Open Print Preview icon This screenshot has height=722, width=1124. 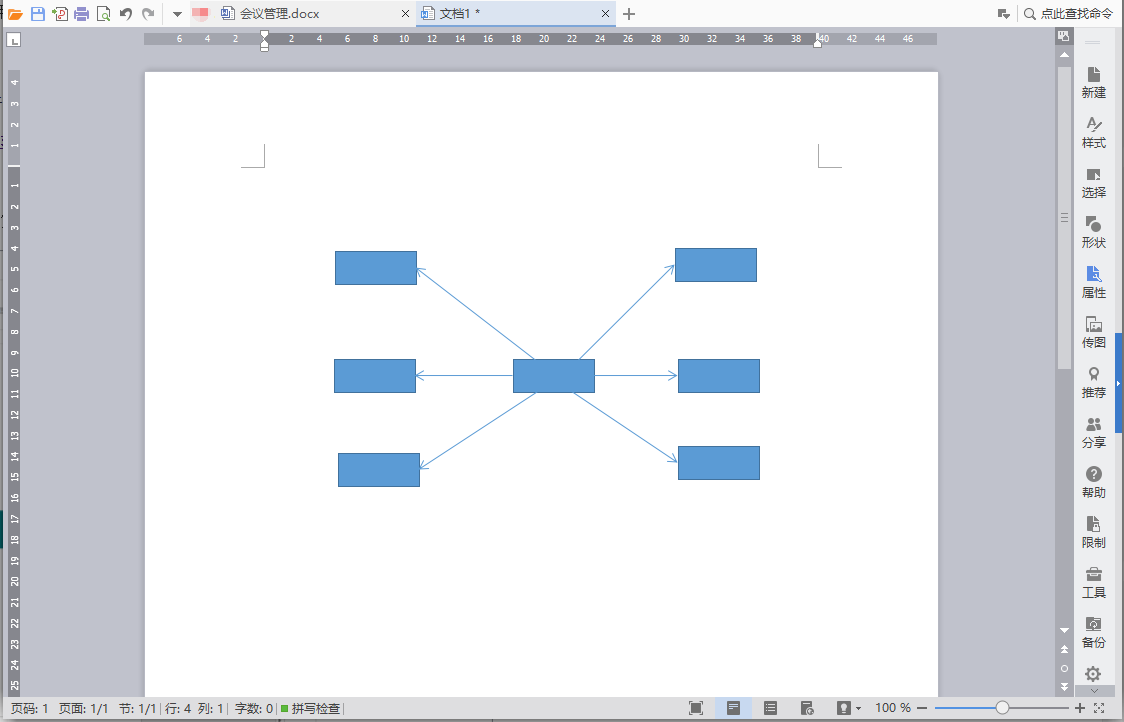tap(103, 14)
